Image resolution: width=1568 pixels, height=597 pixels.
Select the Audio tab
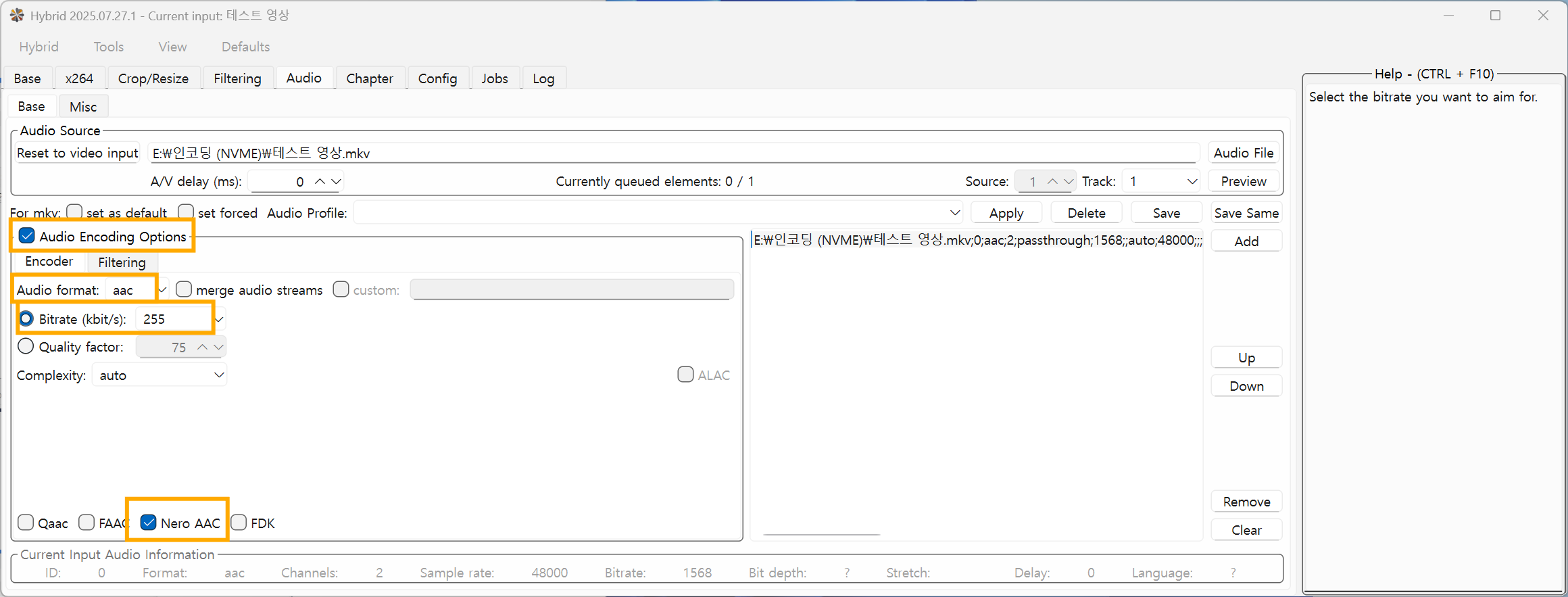pos(303,78)
